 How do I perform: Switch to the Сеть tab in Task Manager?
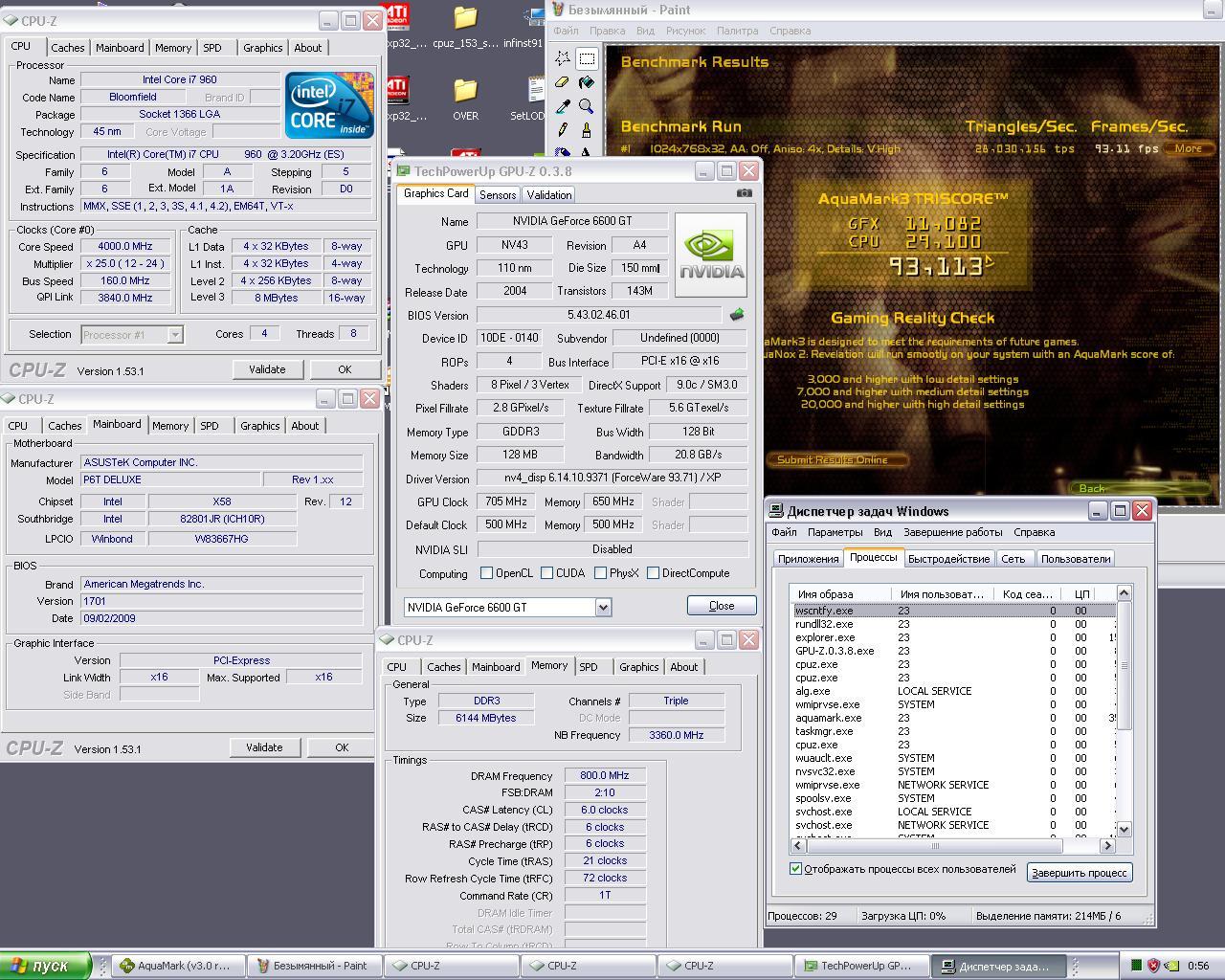[x=1013, y=559]
